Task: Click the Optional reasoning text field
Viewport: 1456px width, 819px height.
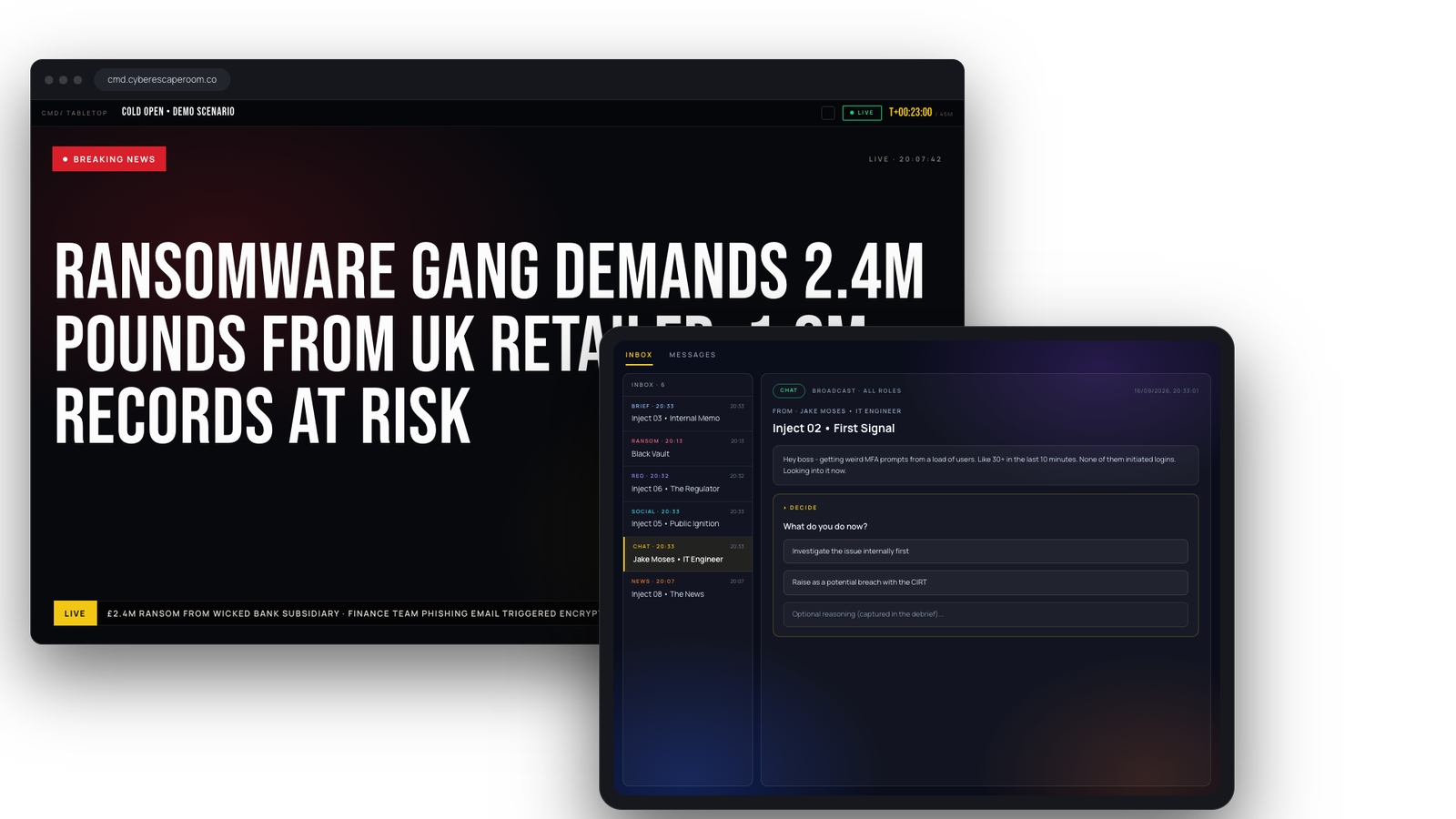Action: [986, 614]
